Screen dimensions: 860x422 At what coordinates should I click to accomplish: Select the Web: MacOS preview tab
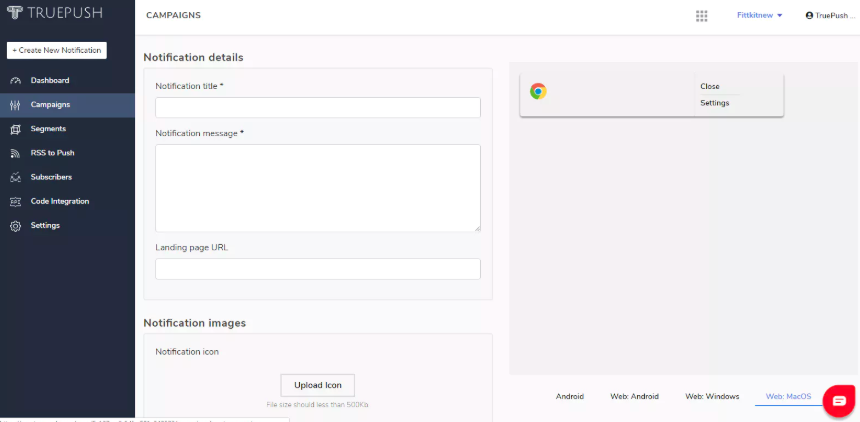788,396
